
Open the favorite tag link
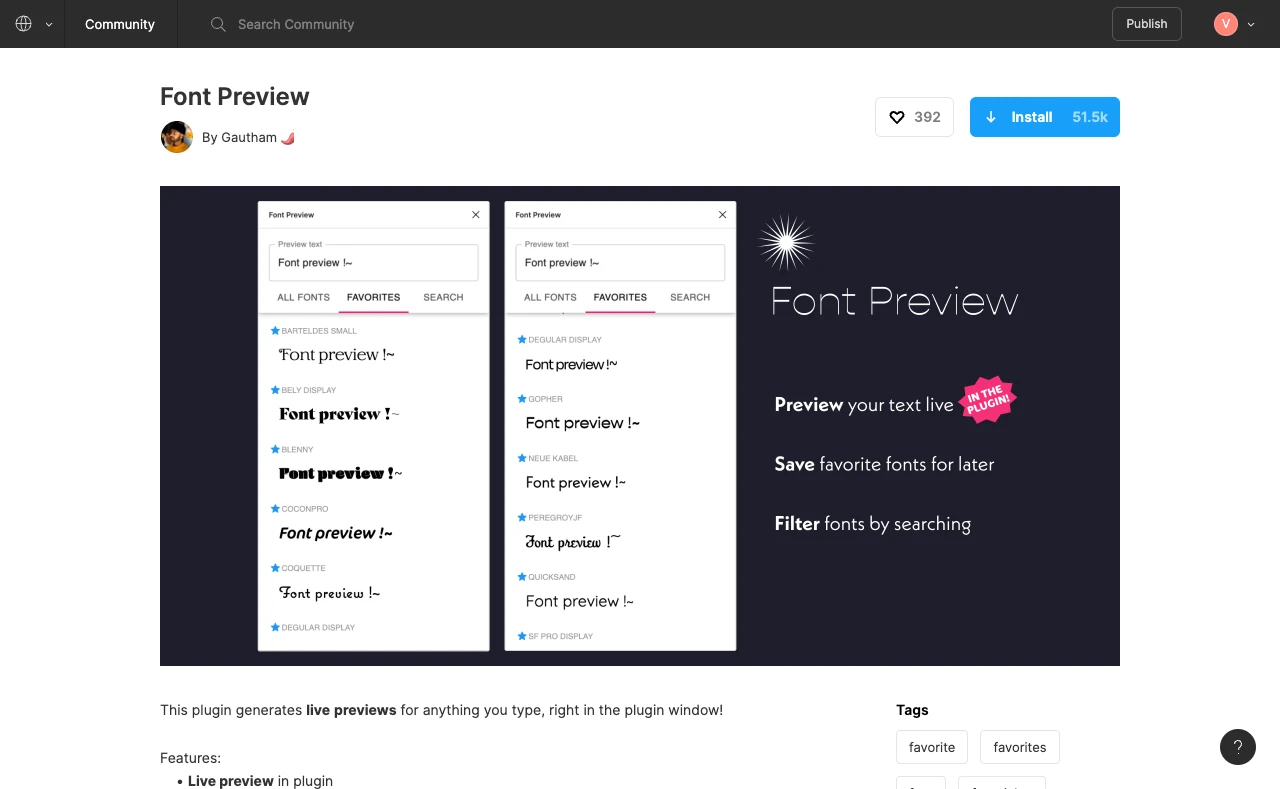point(931,747)
